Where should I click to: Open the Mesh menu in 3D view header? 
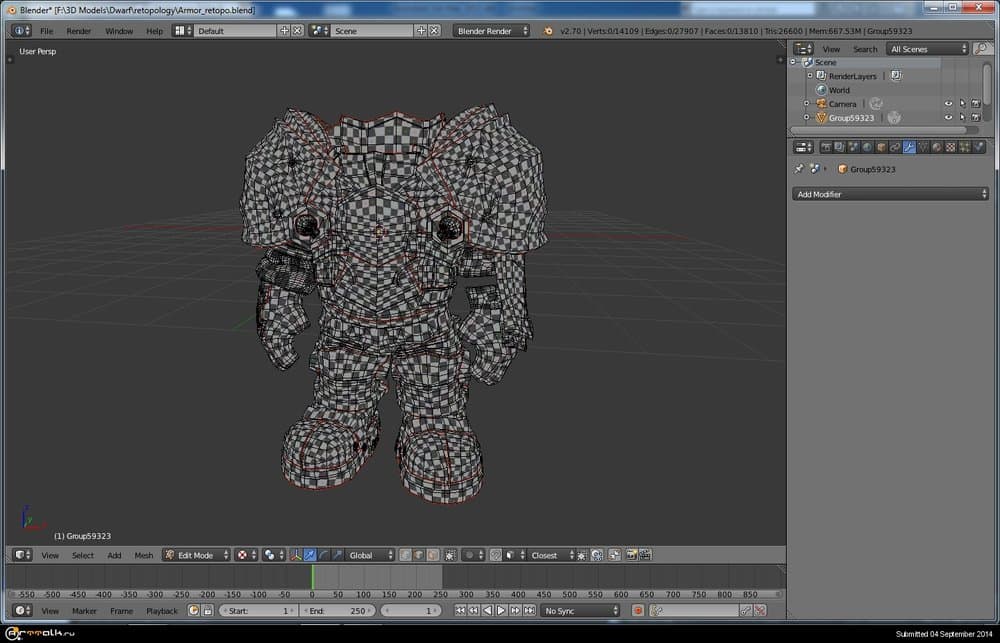click(143, 555)
